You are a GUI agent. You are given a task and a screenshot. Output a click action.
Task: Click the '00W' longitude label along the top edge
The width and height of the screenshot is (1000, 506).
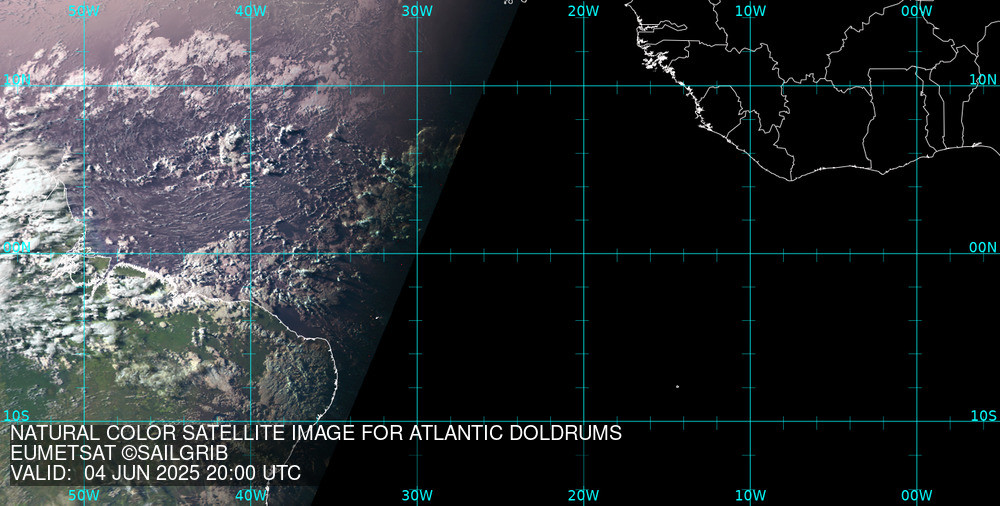917,11
